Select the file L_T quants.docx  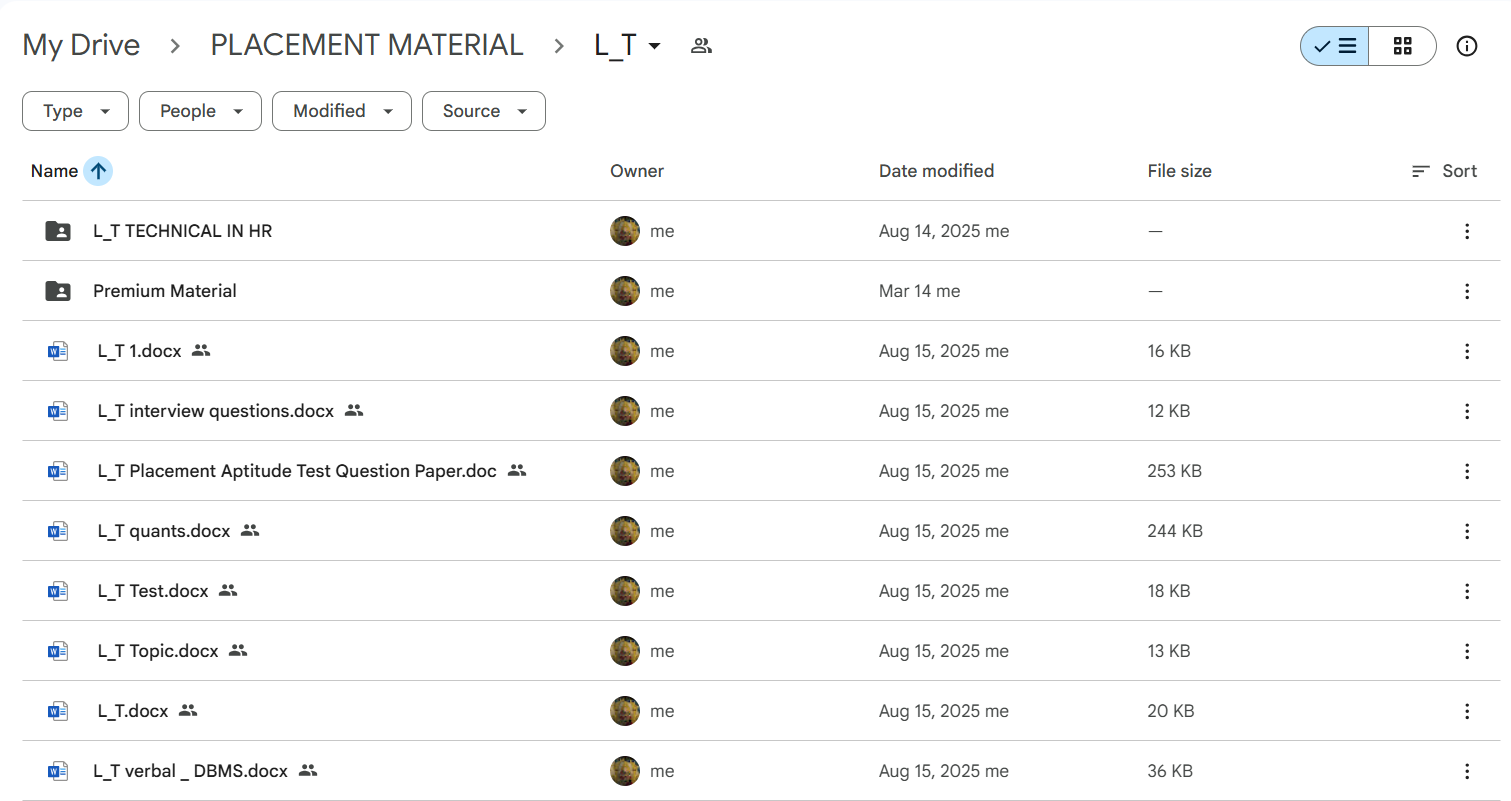(x=164, y=531)
